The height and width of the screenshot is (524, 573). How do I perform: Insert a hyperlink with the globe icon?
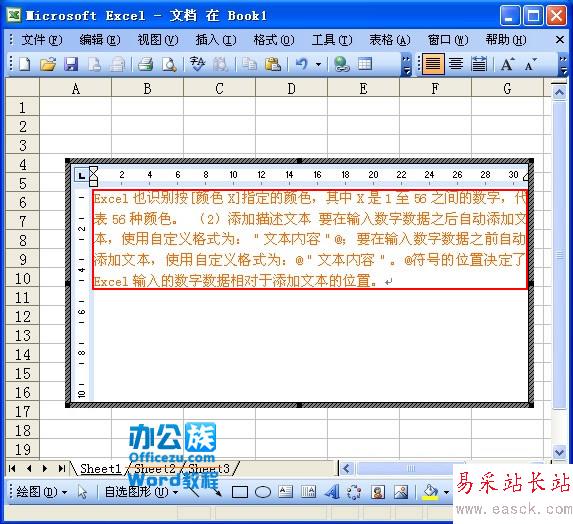click(x=342, y=65)
